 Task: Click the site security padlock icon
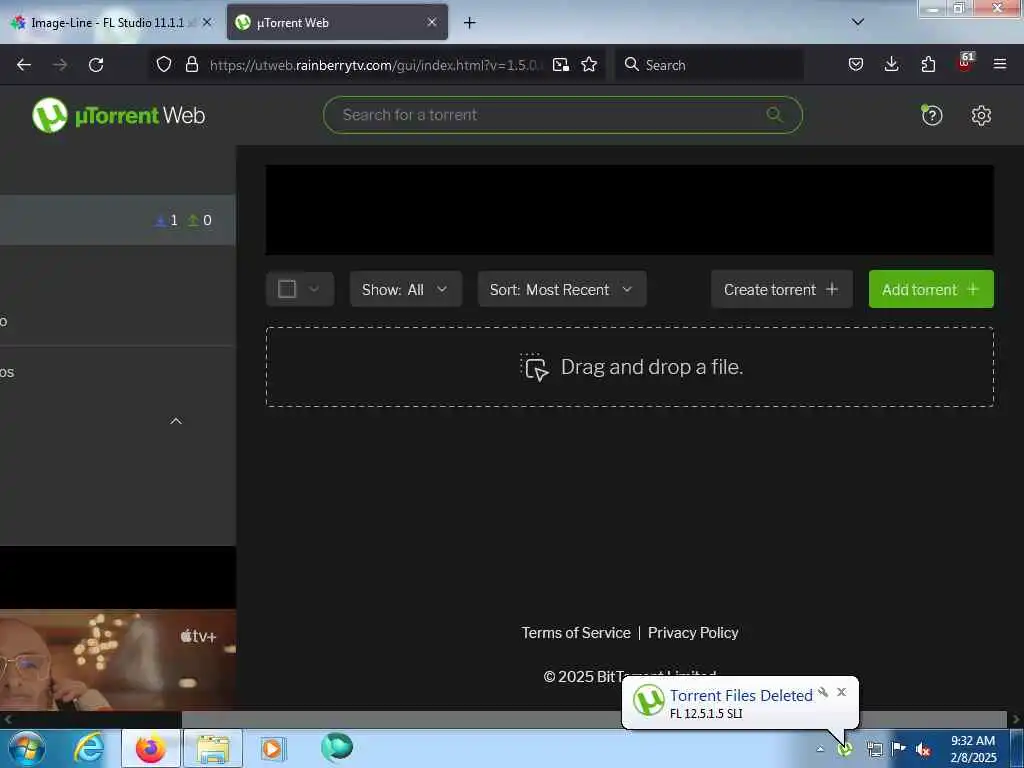[191, 64]
